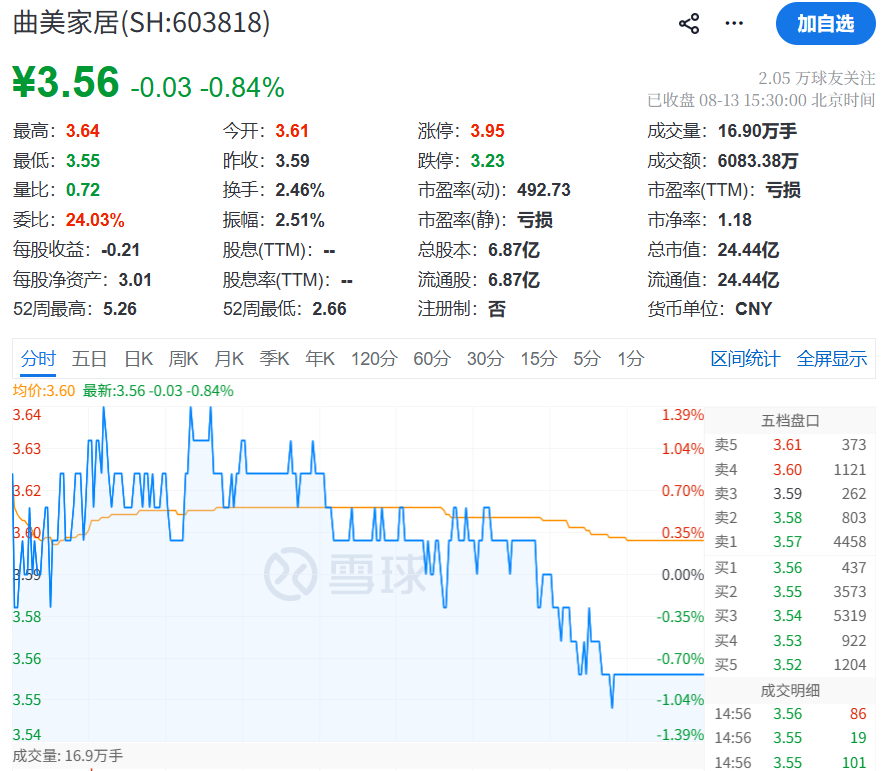882x771 pixels.
Task: Click the 买4 order row with 922
Action: click(x=790, y=641)
